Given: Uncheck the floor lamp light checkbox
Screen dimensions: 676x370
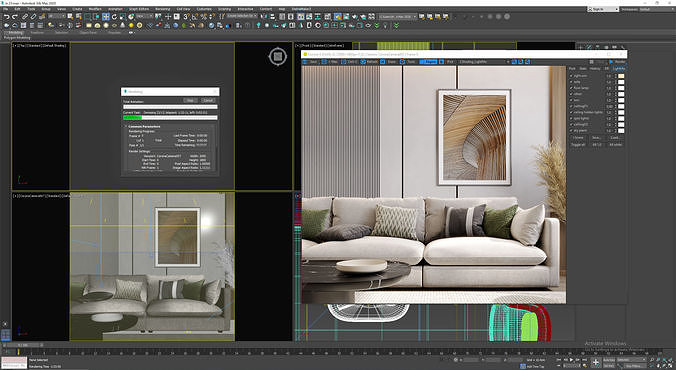Looking at the screenshot, I should (x=572, y=88).
